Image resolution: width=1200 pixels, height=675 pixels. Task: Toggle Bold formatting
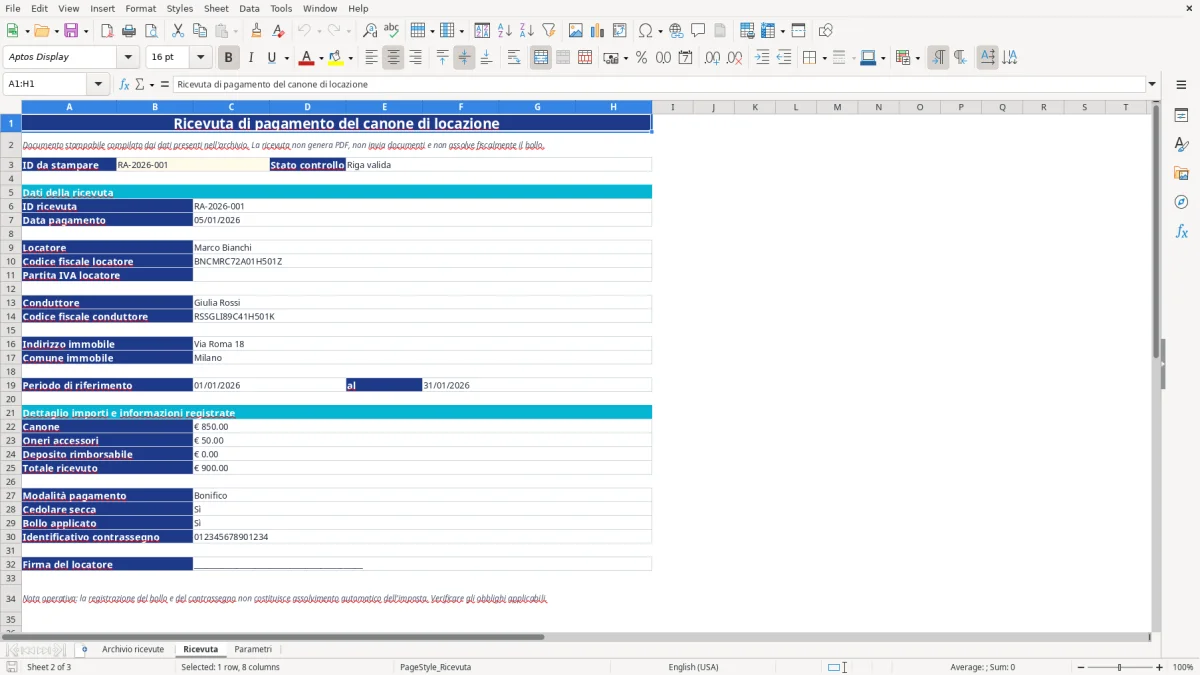228,58
